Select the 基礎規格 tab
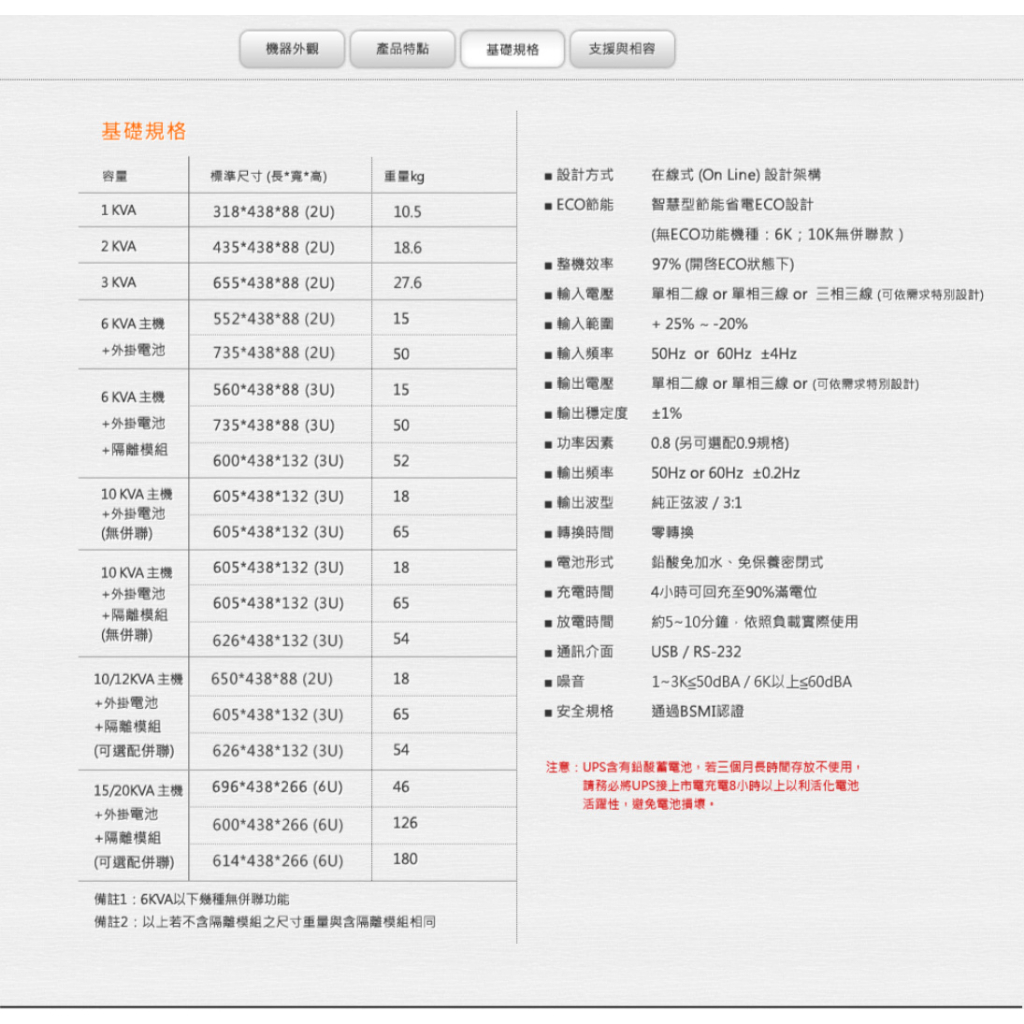 (512, 49)
